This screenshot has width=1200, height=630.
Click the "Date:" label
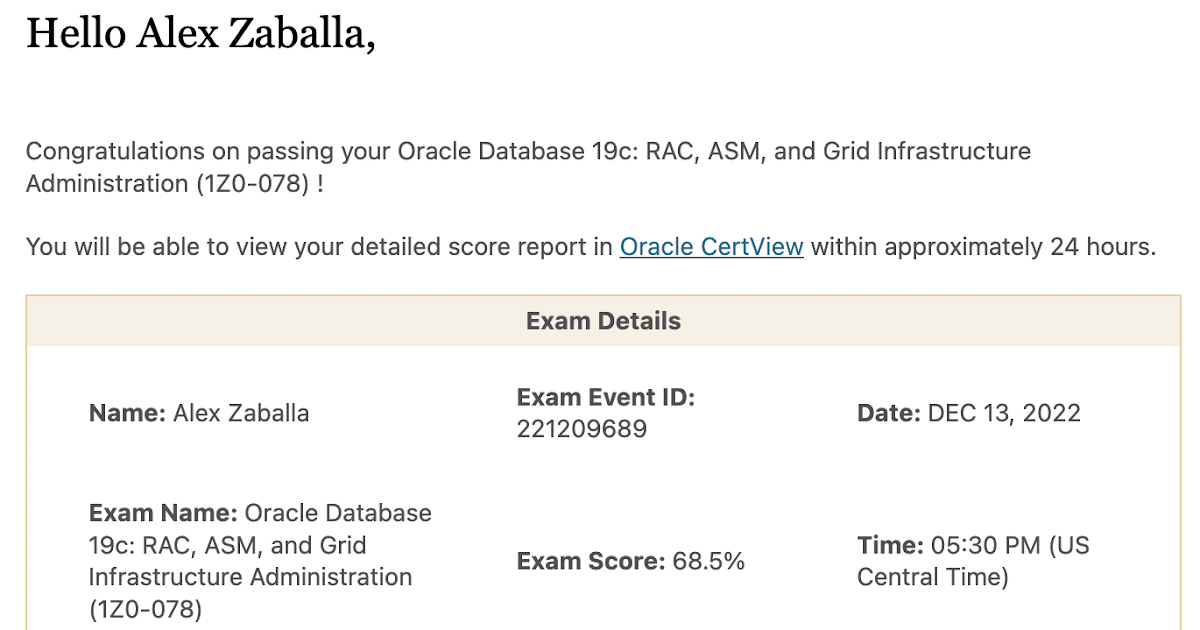tap(888, 413)
